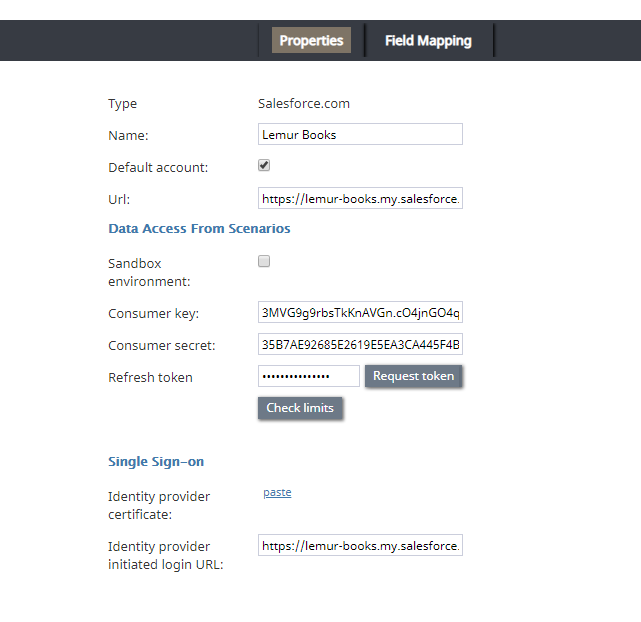Click the Url: label
641x622 pixels.
point(119,199)
